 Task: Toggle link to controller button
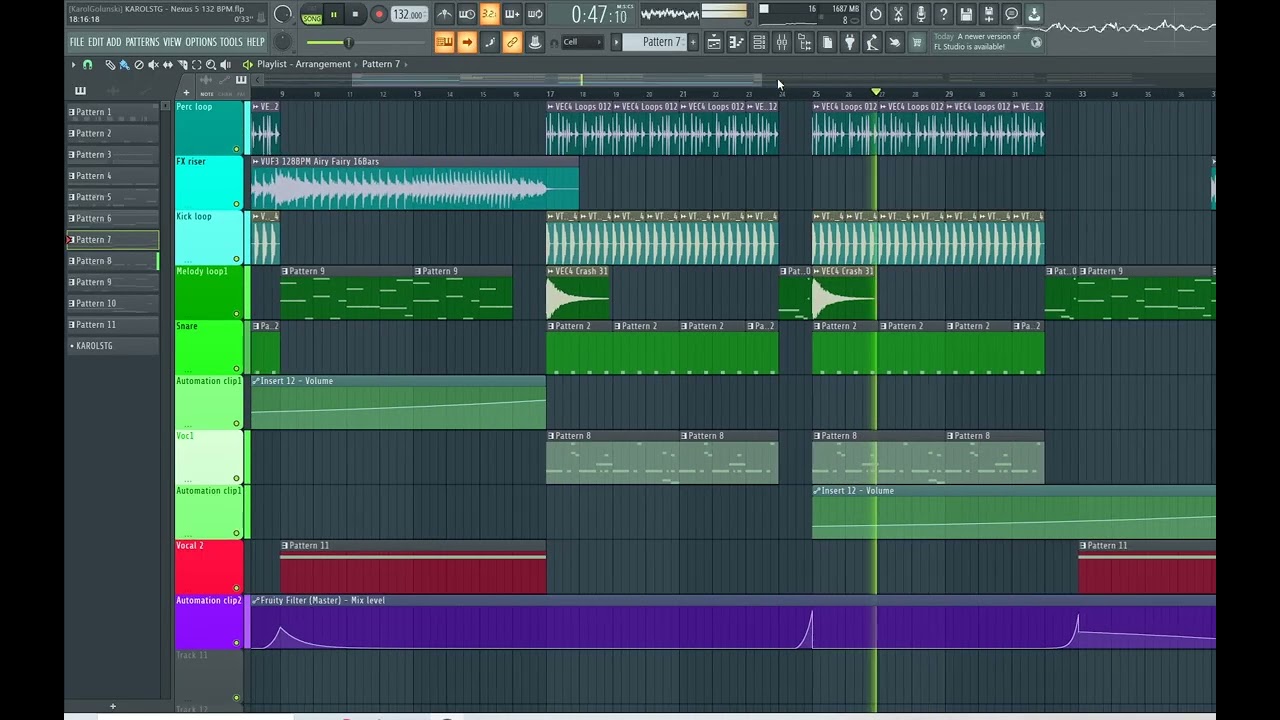pos(512,42)
